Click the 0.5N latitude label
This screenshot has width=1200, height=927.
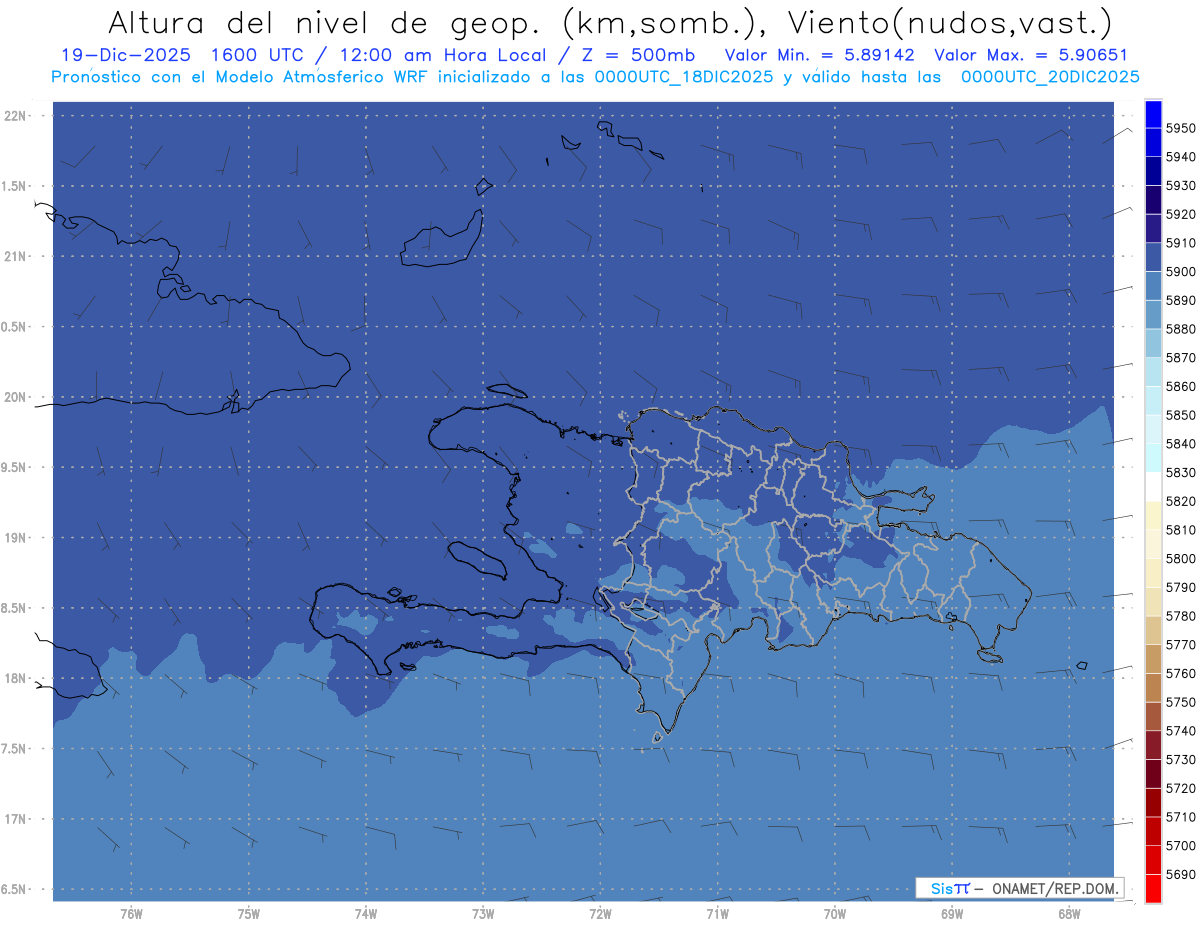tap(13, 327)
